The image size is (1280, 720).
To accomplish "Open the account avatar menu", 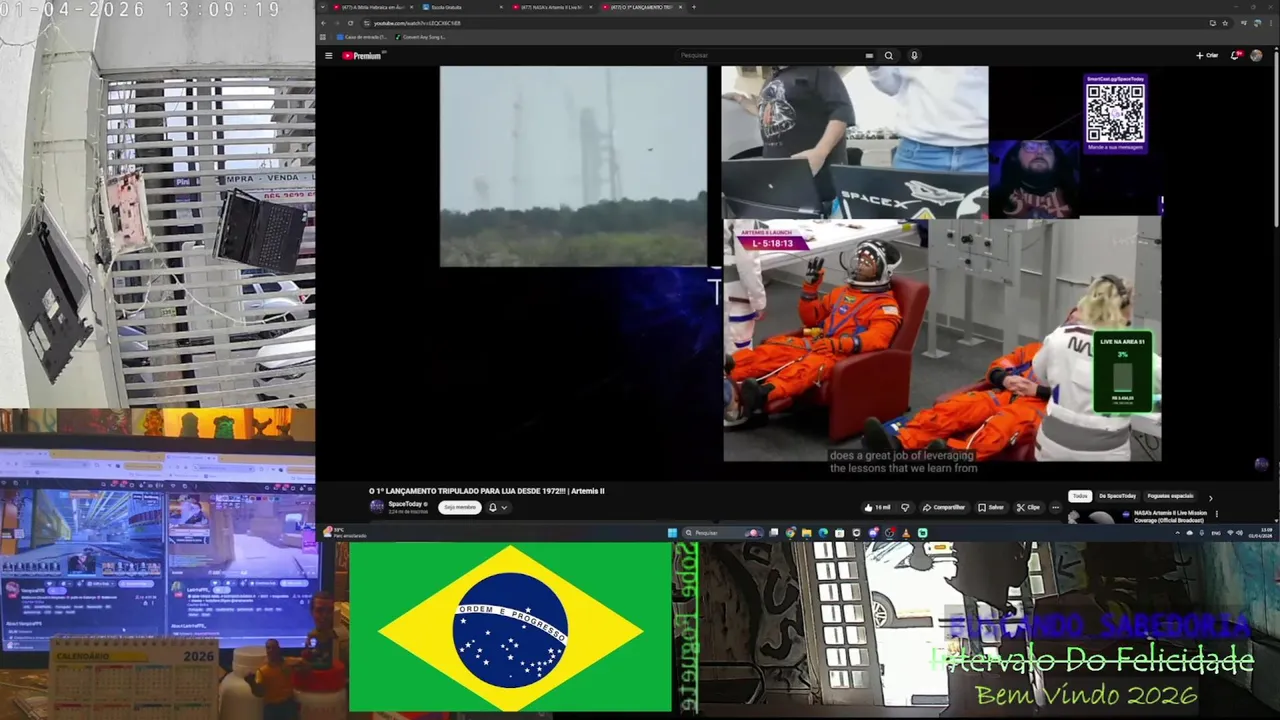I will 1256,56.
